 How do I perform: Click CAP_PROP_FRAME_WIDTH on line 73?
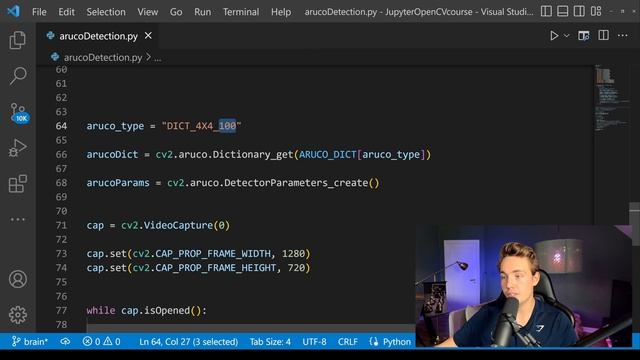pyautogui.click(x=213, y=253)
